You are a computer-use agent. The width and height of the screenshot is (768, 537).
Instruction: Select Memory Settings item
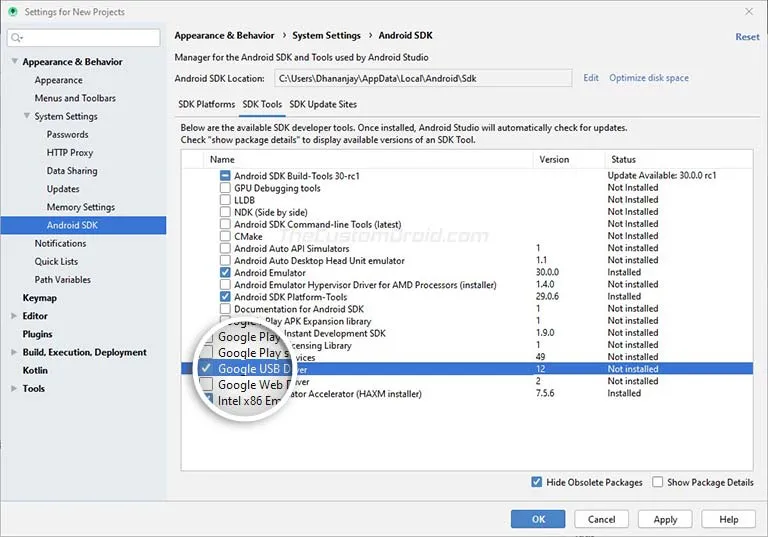point(81,207)
